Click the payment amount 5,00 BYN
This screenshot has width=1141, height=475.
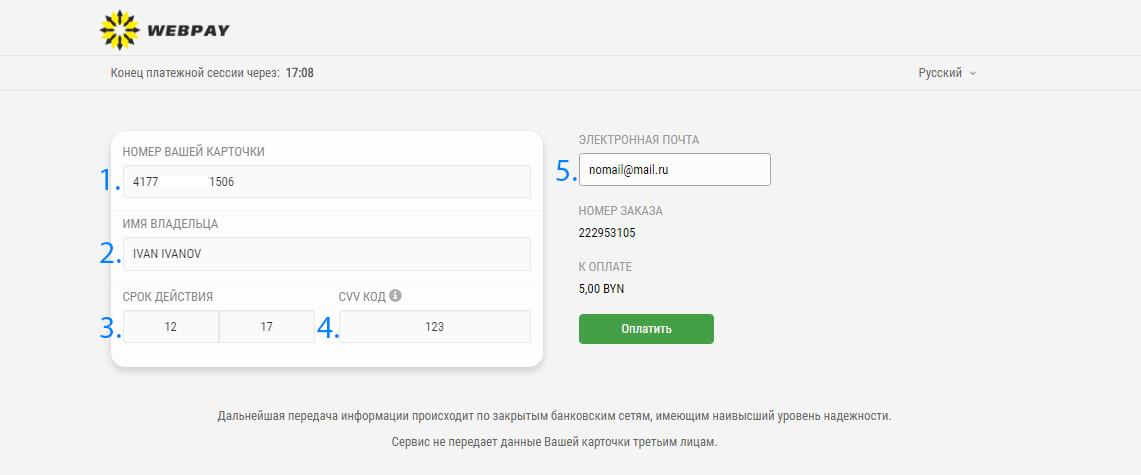(601, 289)
